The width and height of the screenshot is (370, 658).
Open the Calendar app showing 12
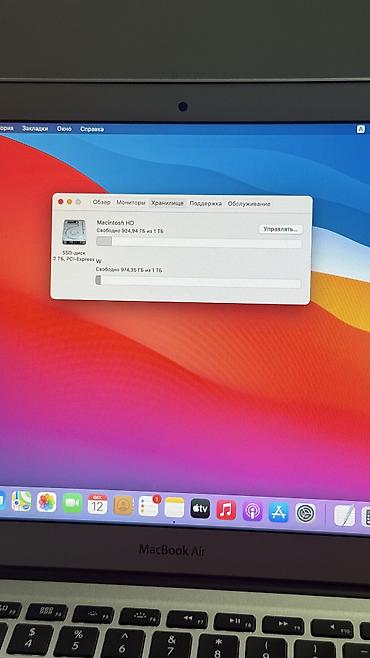coord(98,504)
